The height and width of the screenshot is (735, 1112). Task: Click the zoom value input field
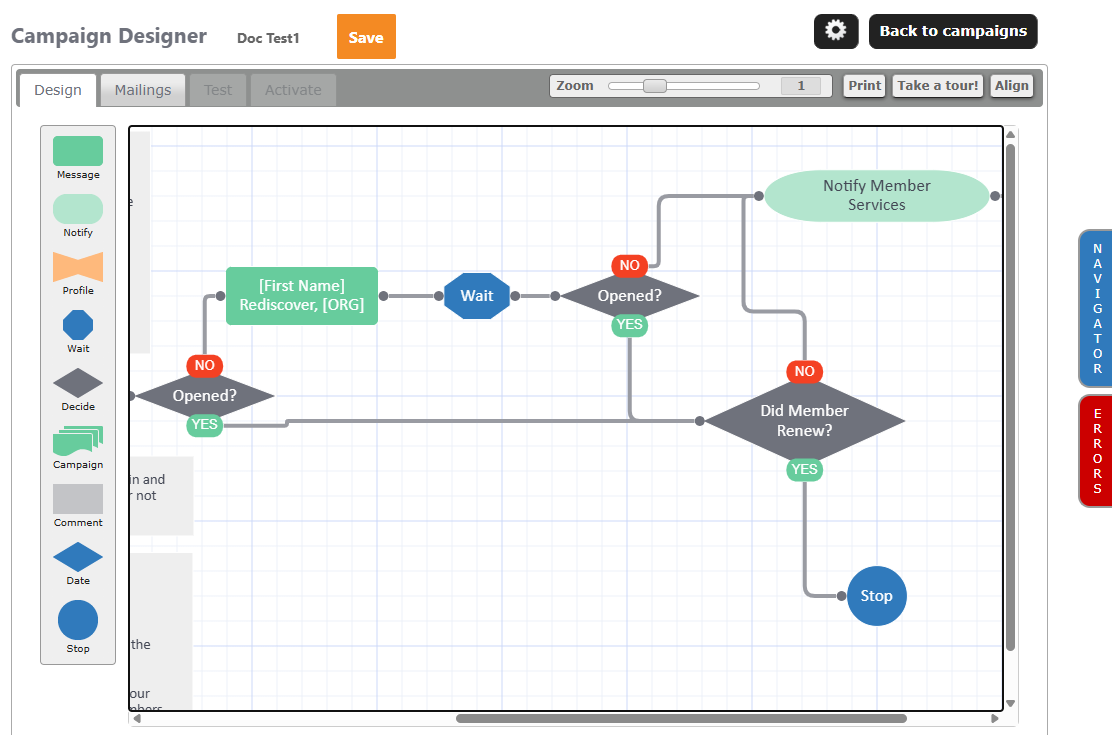point(801,86)
